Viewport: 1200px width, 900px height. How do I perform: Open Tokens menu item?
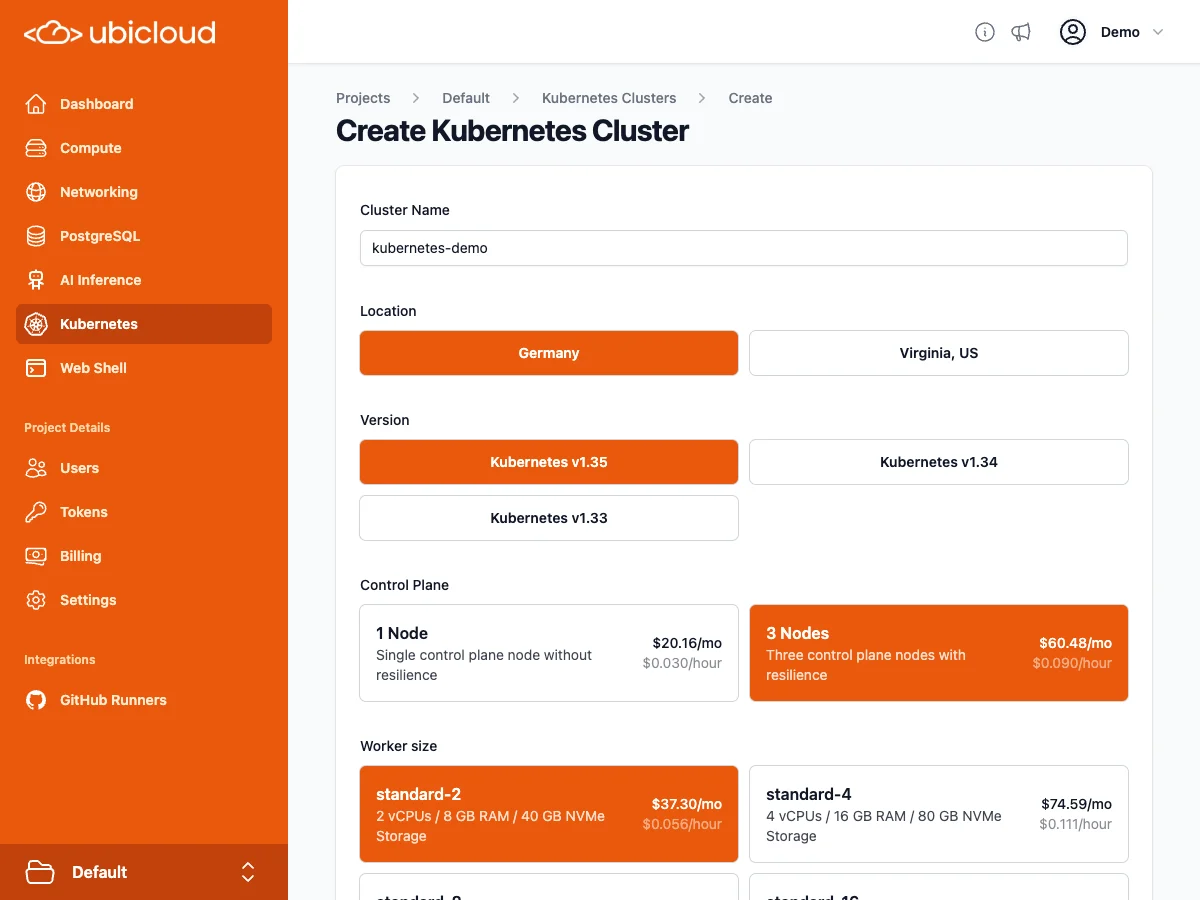144,512
